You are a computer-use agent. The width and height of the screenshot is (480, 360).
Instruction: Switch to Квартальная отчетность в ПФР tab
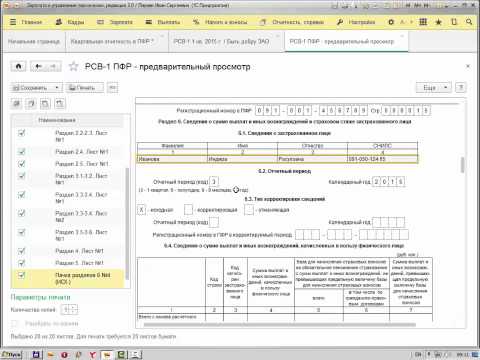(x=112, y=42)
